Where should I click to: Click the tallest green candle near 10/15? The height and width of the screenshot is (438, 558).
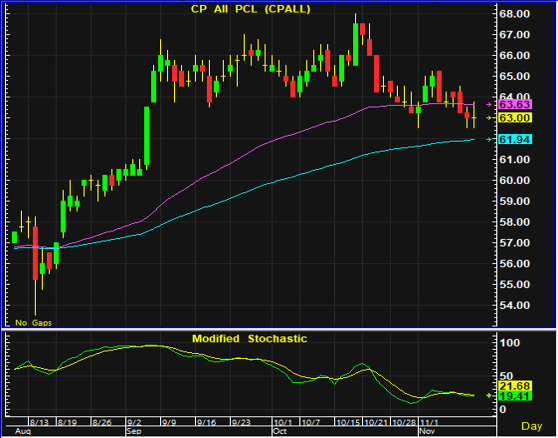[355, 44]
